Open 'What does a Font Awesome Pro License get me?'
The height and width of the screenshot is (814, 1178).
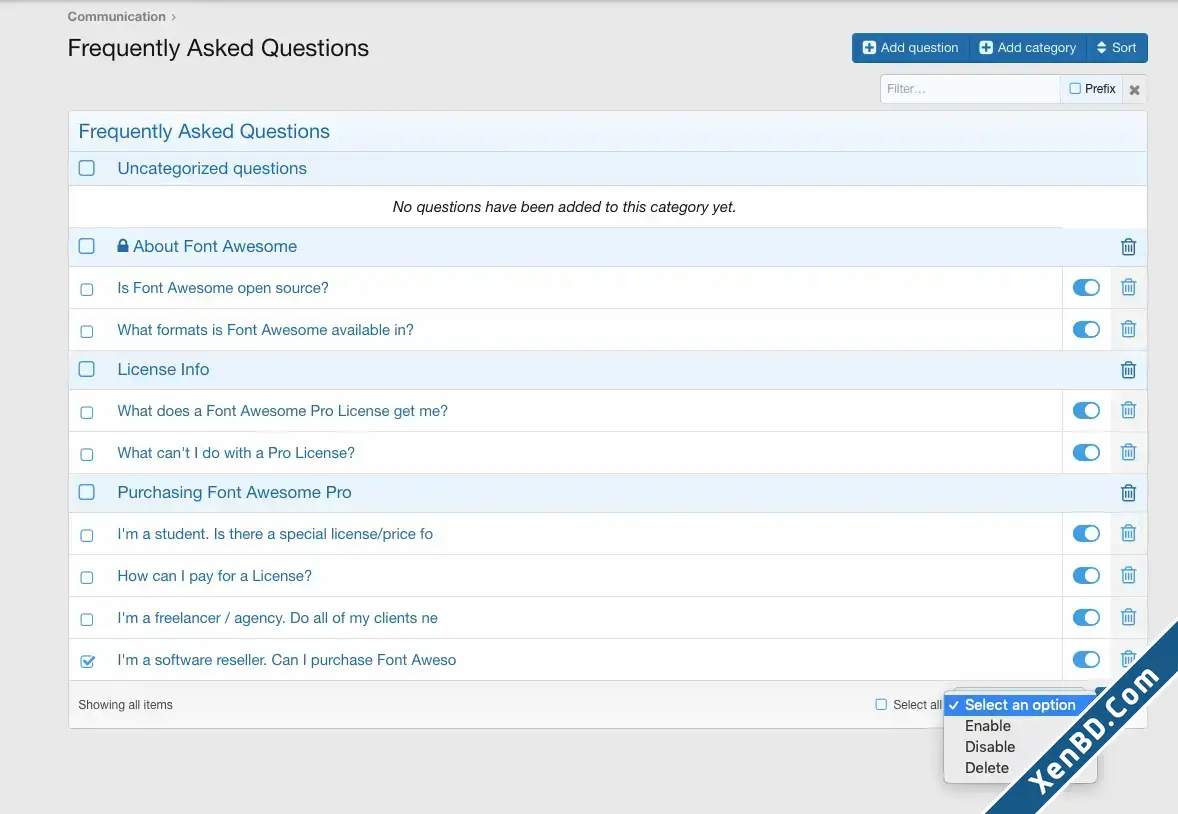(x=282, y=411)
